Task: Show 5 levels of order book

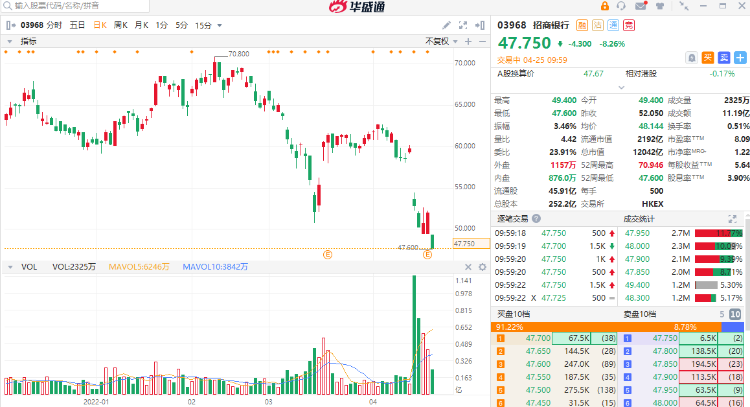Action: click(722, 315)
